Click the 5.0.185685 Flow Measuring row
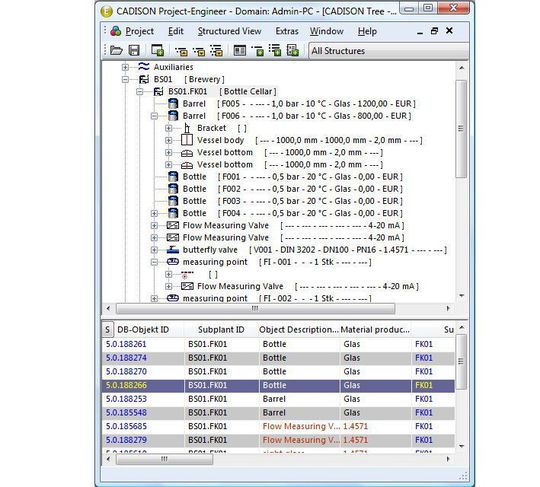 [x=278, y=426]
